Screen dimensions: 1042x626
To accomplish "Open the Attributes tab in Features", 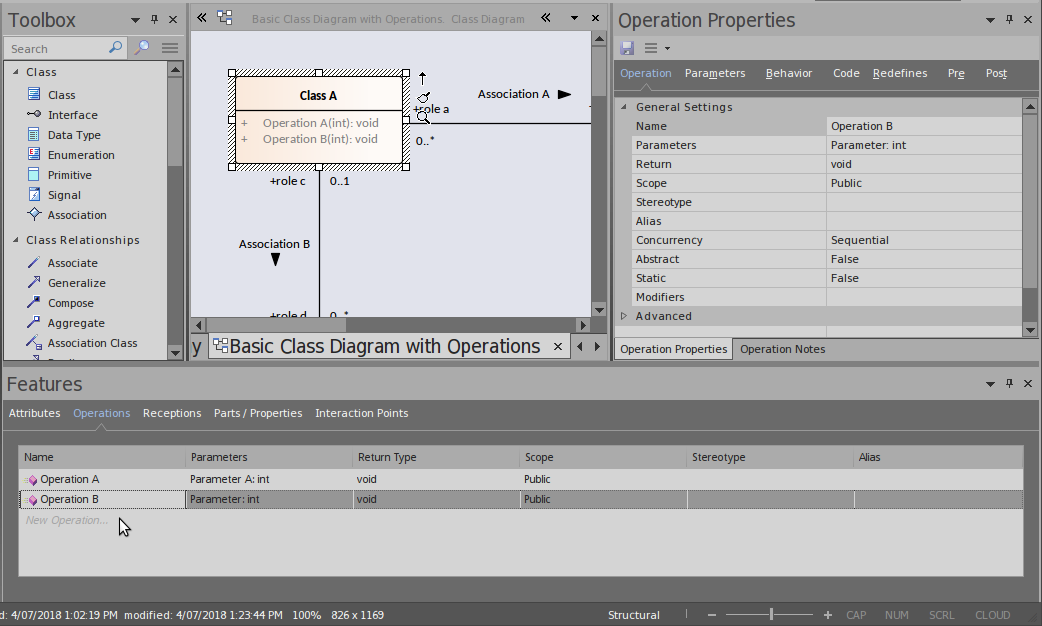I will click(x=35, y=413).
